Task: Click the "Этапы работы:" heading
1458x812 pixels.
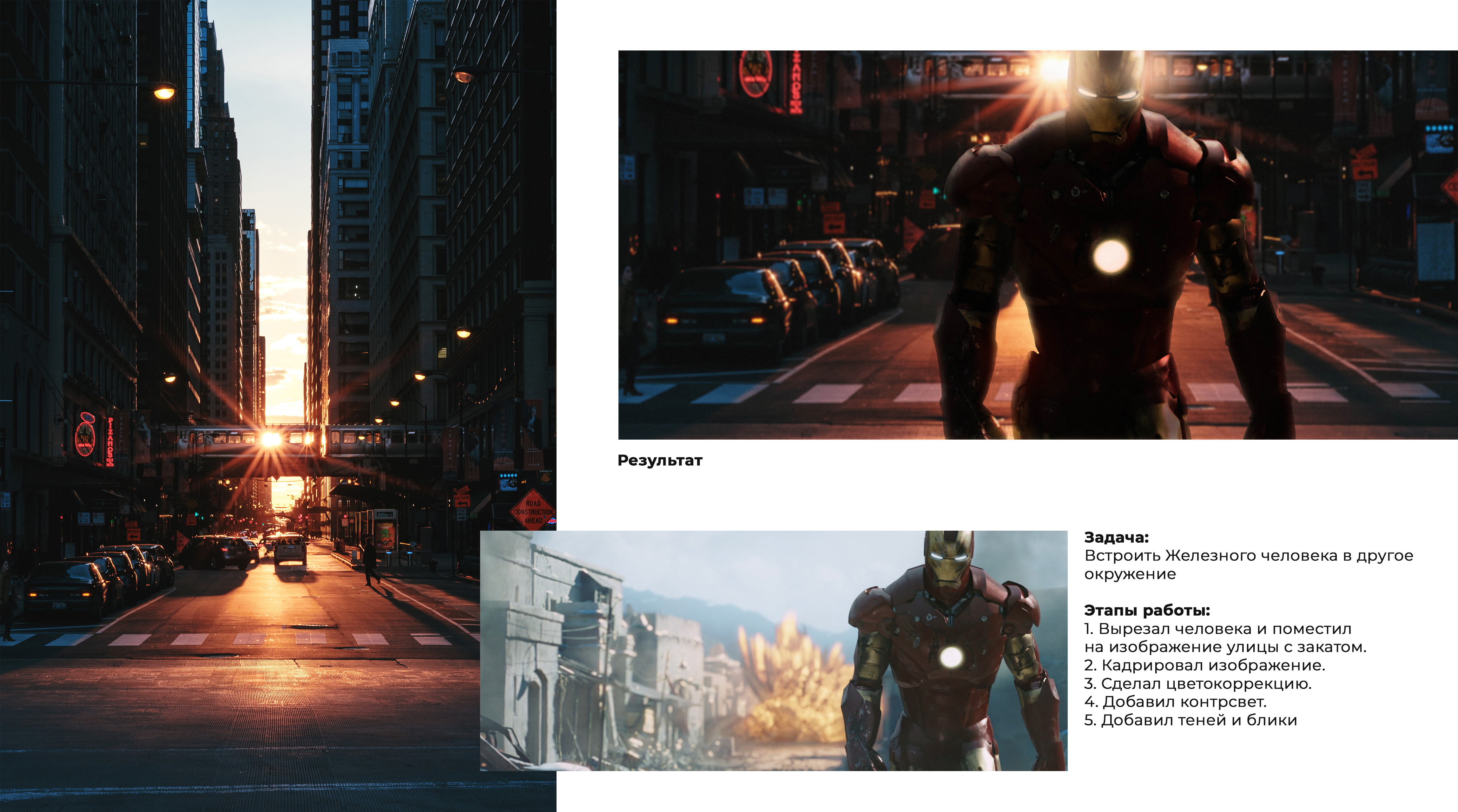Action: click(x=1147, y=611)
